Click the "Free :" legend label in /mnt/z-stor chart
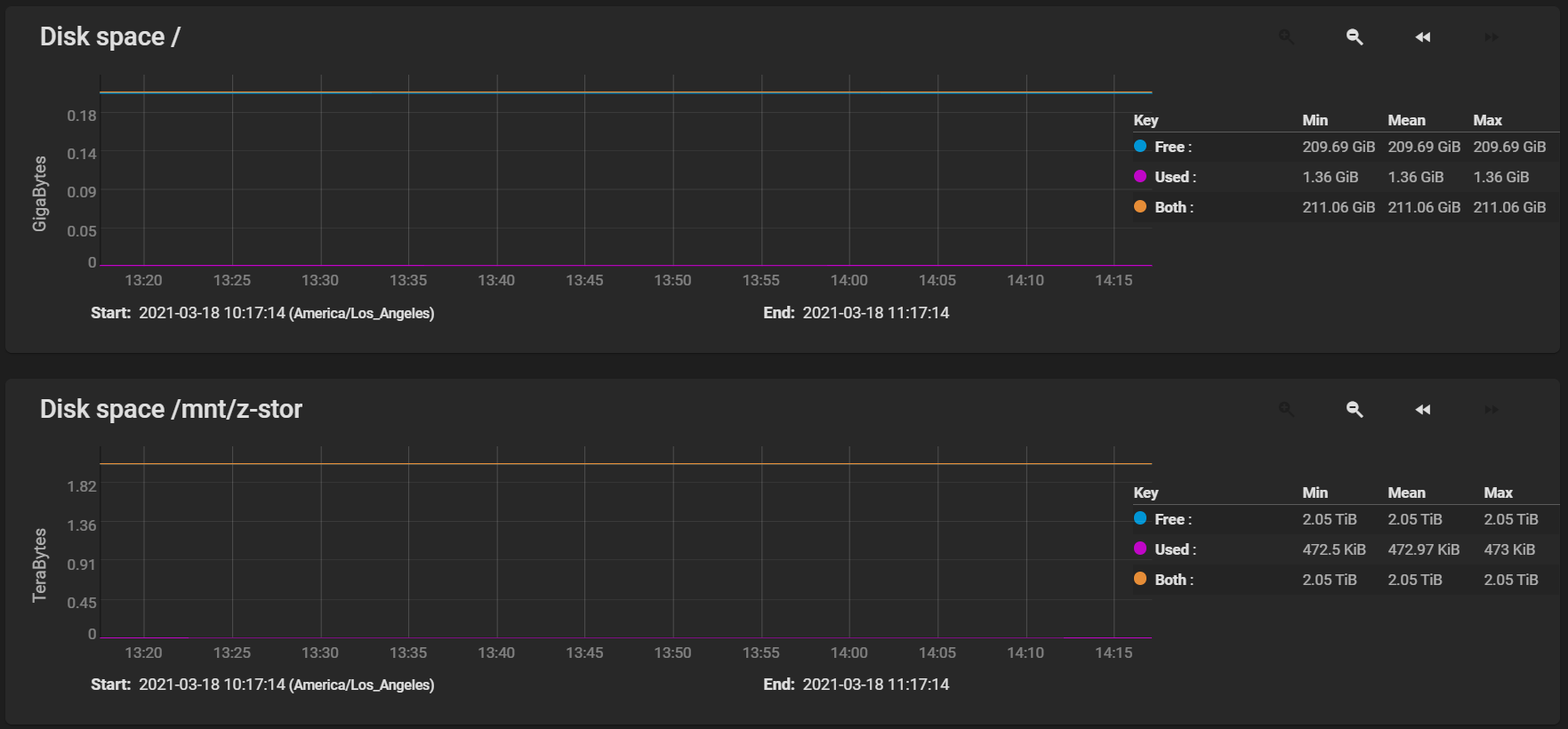 pyautogui.click(x=1173, y=519)
